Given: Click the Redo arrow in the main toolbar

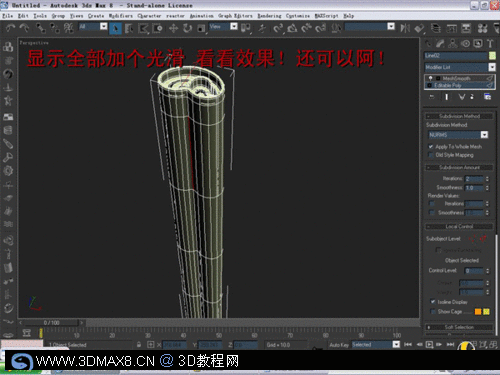Looking at the screenshot, I should tap(24, 28).
